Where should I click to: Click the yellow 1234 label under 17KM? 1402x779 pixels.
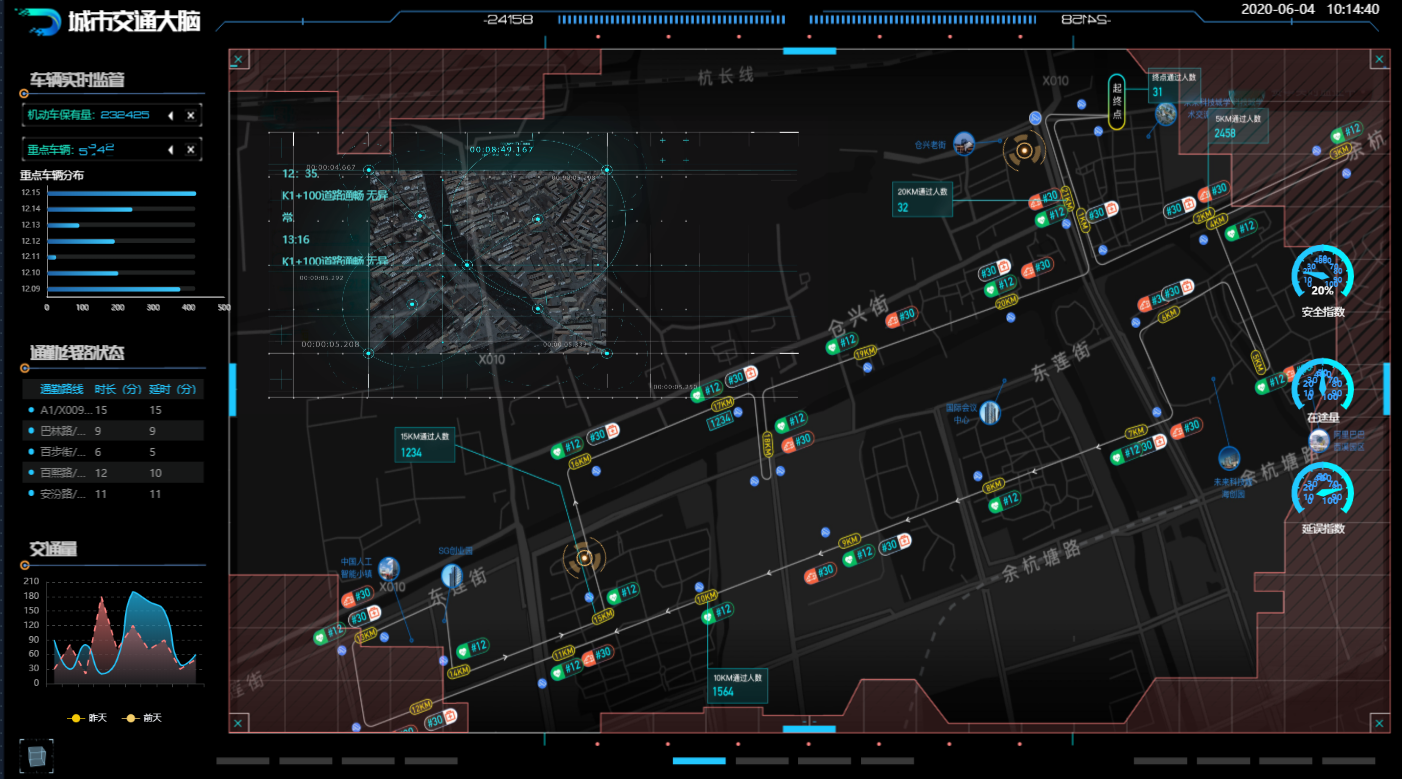722,422
